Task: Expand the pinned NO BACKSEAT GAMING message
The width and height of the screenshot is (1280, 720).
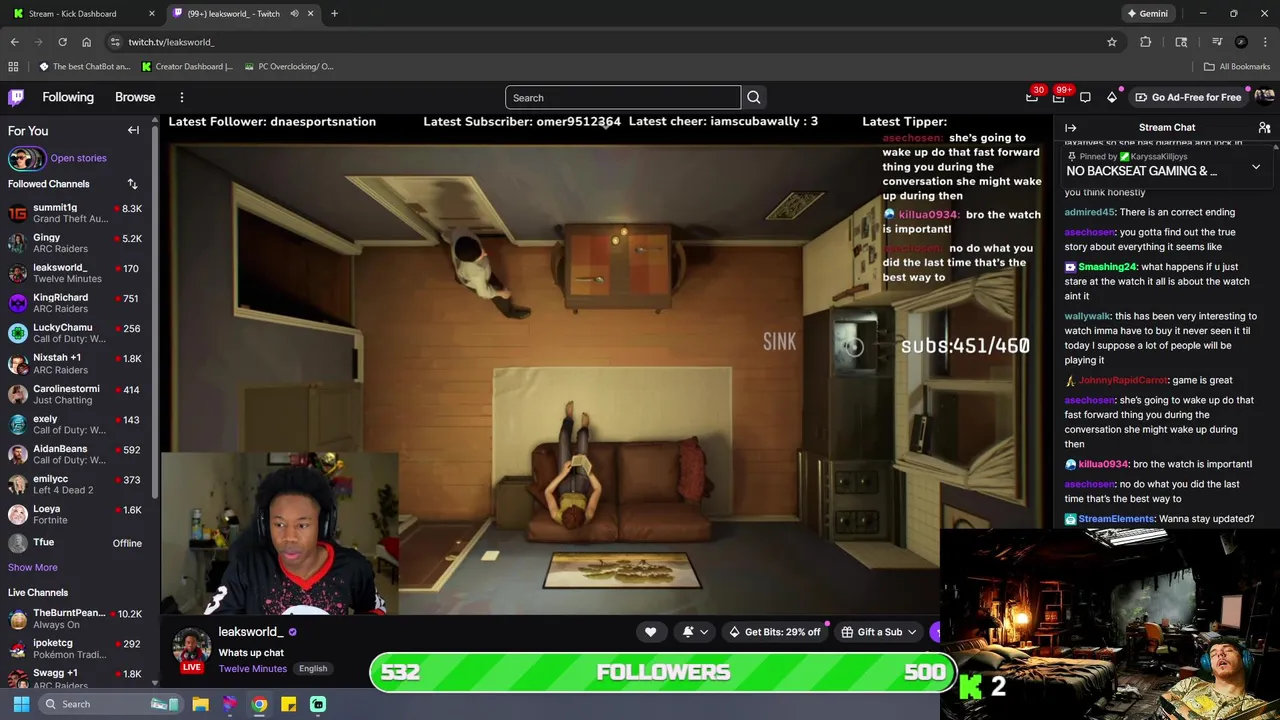Action: [x=1256, y=168]
